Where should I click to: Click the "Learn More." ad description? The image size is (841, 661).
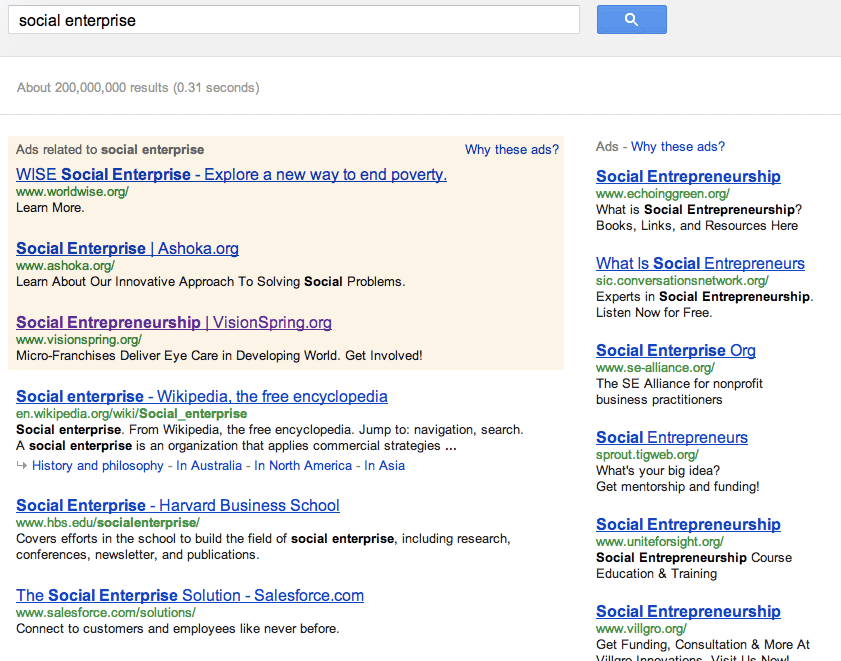click(x=50, y=208)
